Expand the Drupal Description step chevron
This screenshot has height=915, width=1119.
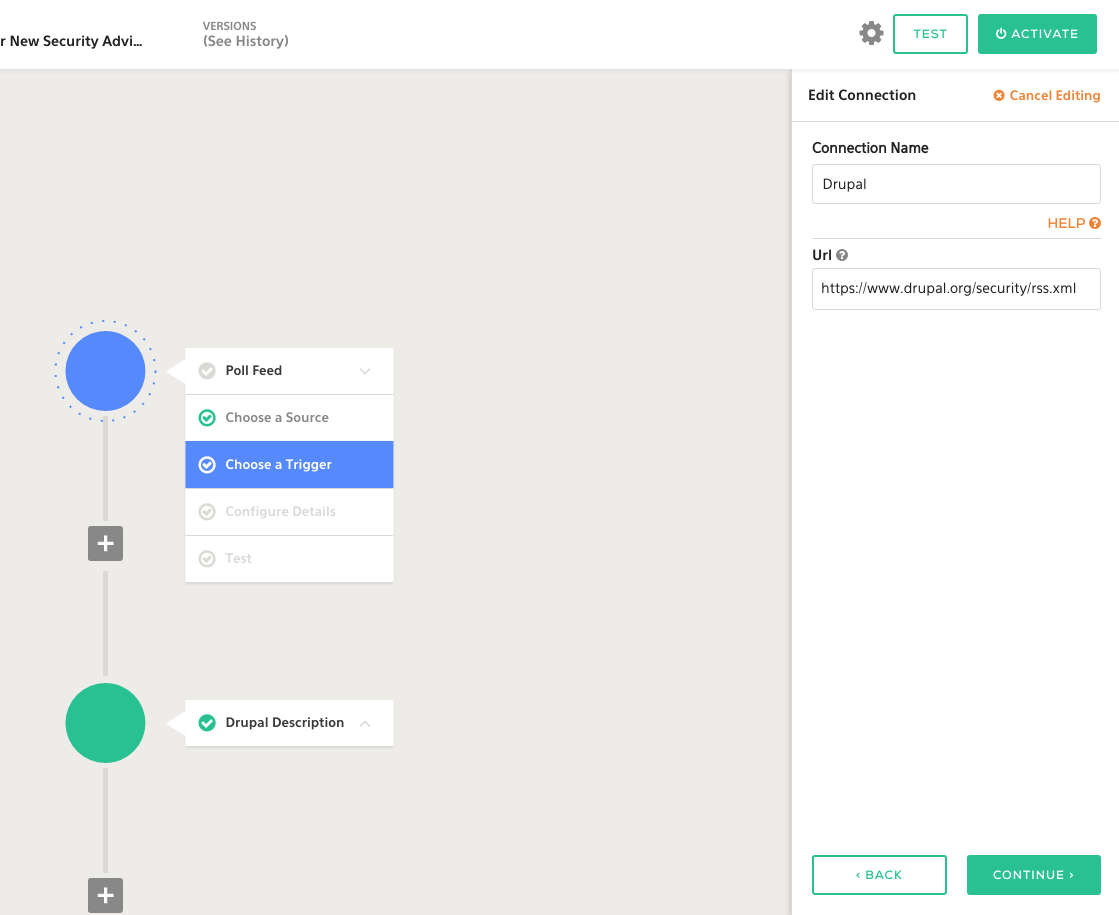tap(365, 723)
